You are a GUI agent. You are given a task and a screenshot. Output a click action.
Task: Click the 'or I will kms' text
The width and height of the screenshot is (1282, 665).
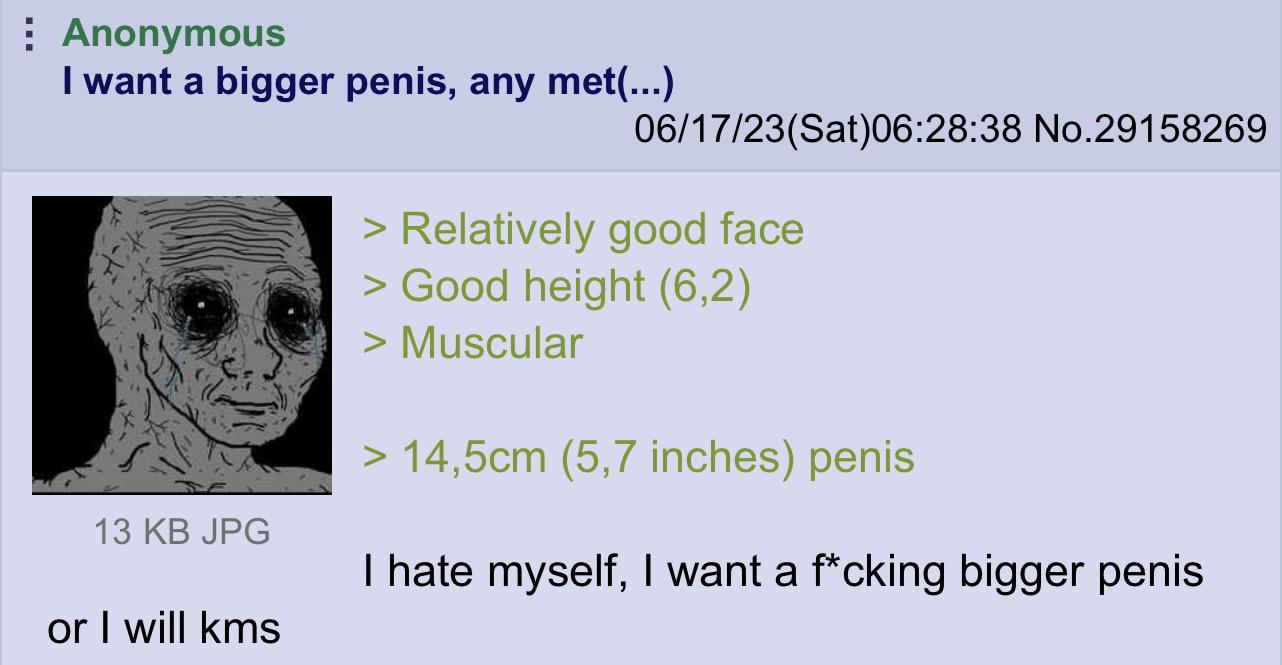tap(164, 628)
